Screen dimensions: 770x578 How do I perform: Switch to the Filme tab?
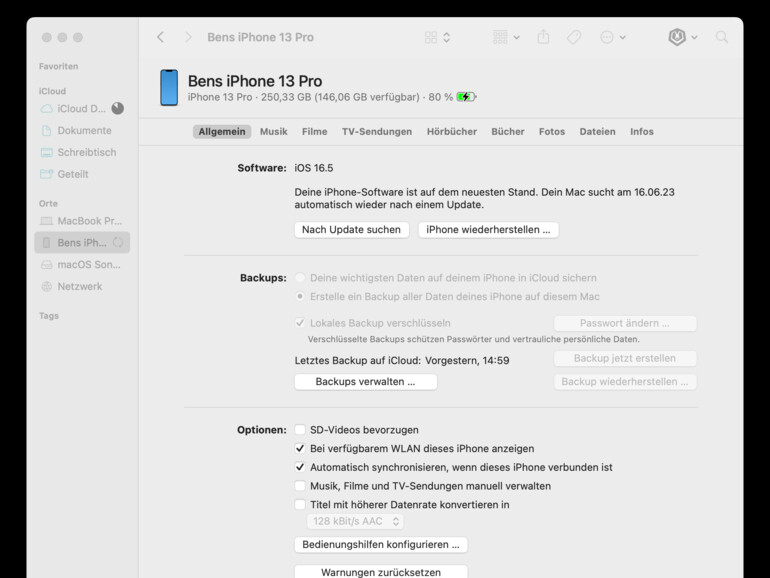[x=314, y=132]
